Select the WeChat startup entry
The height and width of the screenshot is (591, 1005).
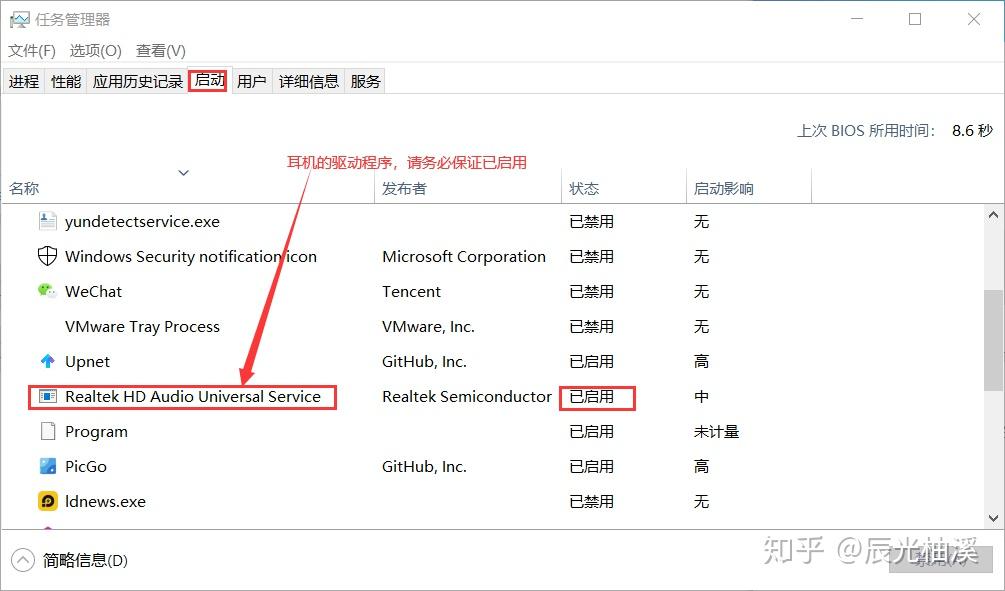[94, 292]
